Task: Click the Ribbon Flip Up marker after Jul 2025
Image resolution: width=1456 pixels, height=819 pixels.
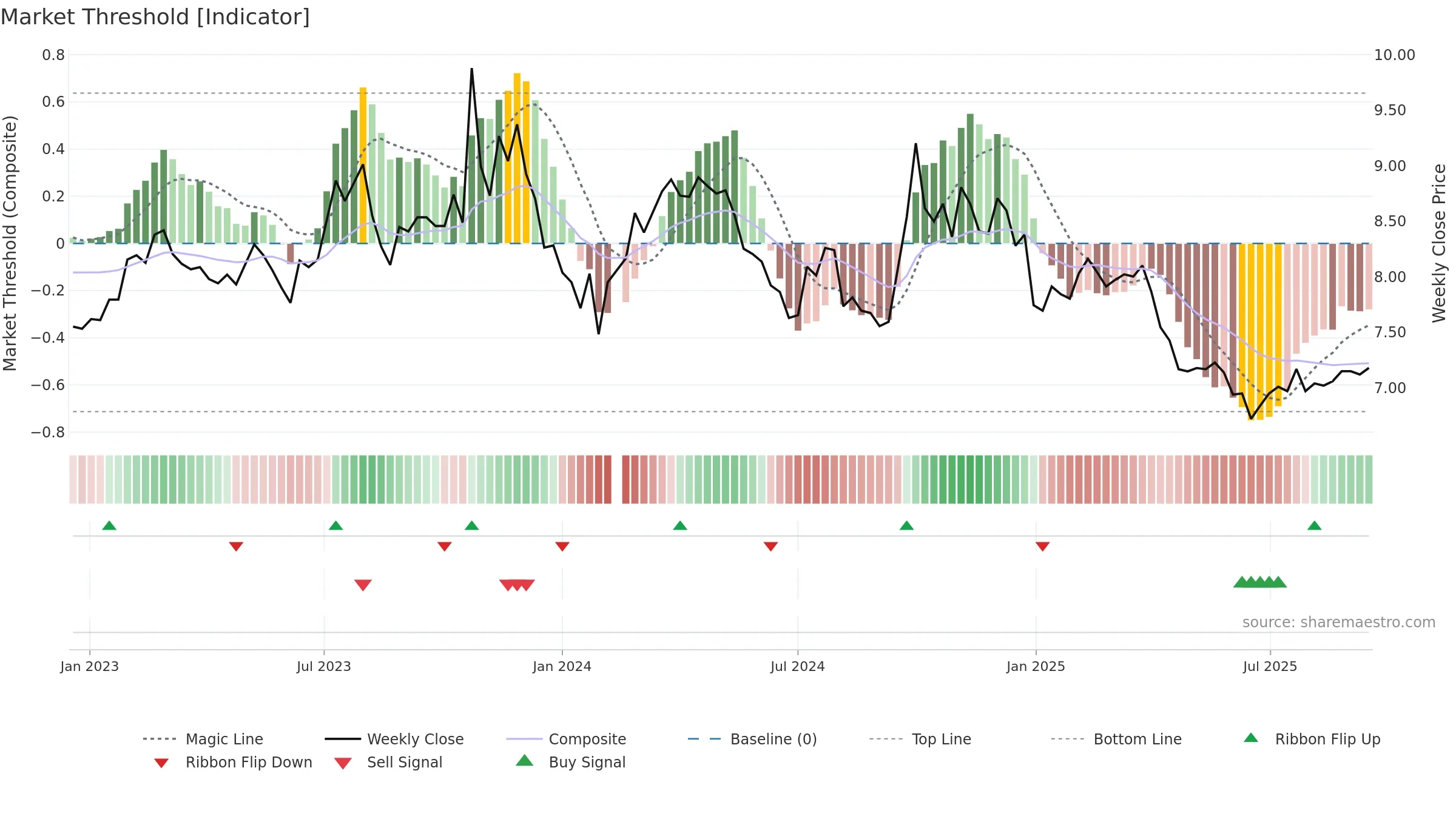Action: 1314,525
